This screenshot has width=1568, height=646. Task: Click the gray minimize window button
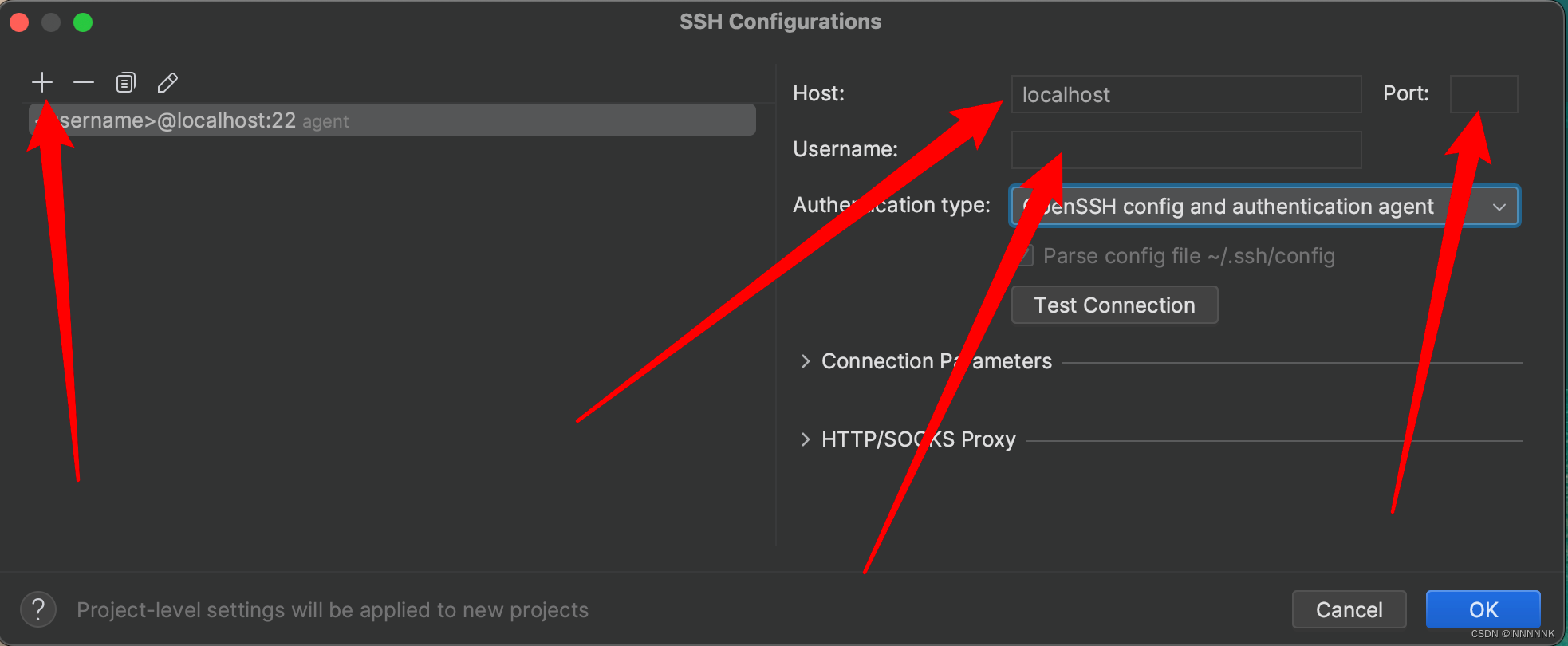point(51,22)
